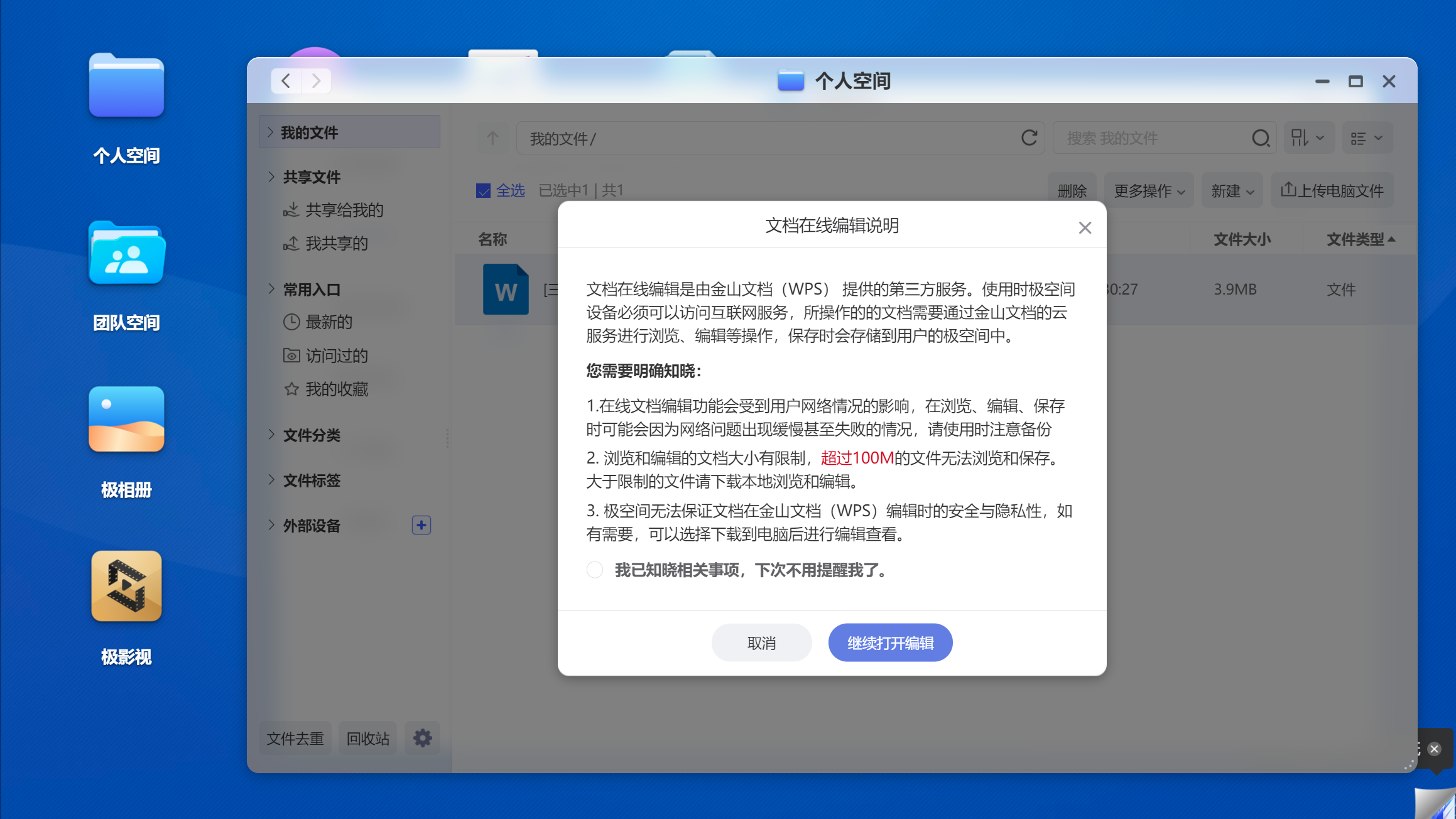Go back with the left arrow

286,81
